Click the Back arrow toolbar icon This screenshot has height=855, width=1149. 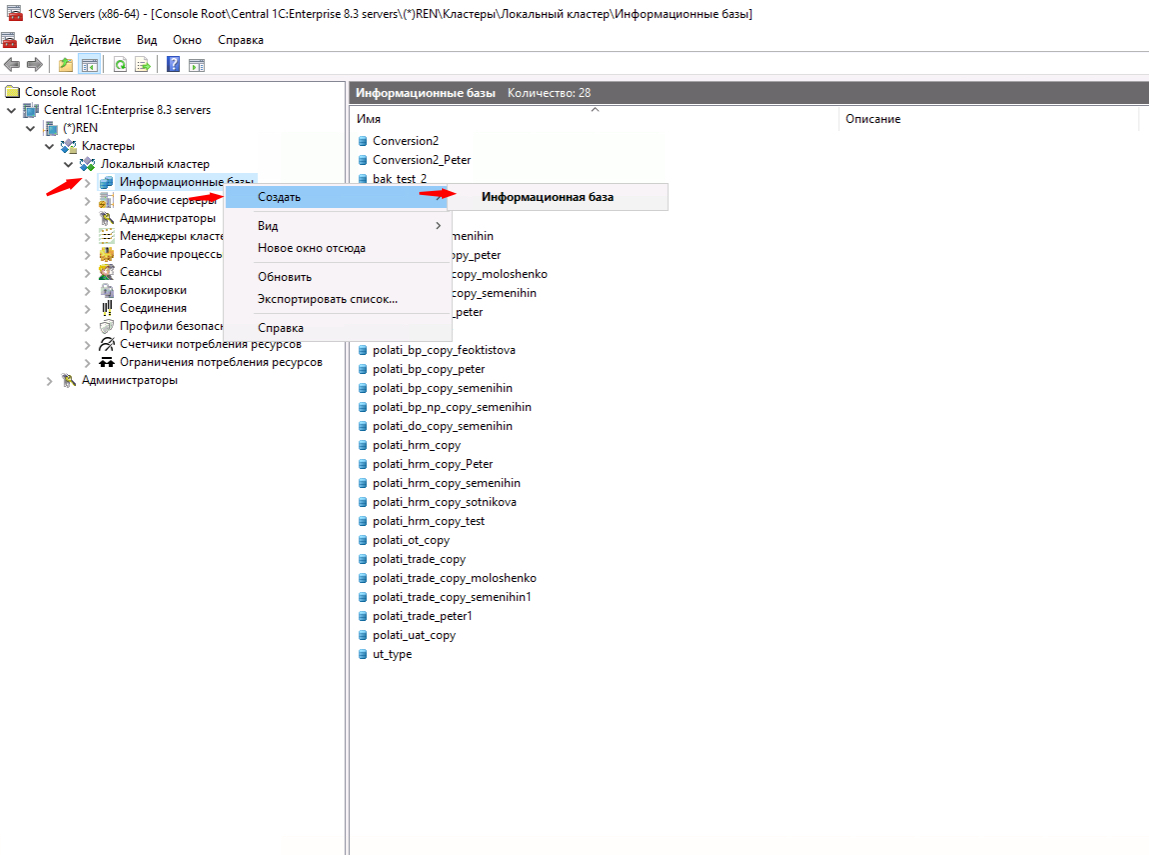pos(12,65)
